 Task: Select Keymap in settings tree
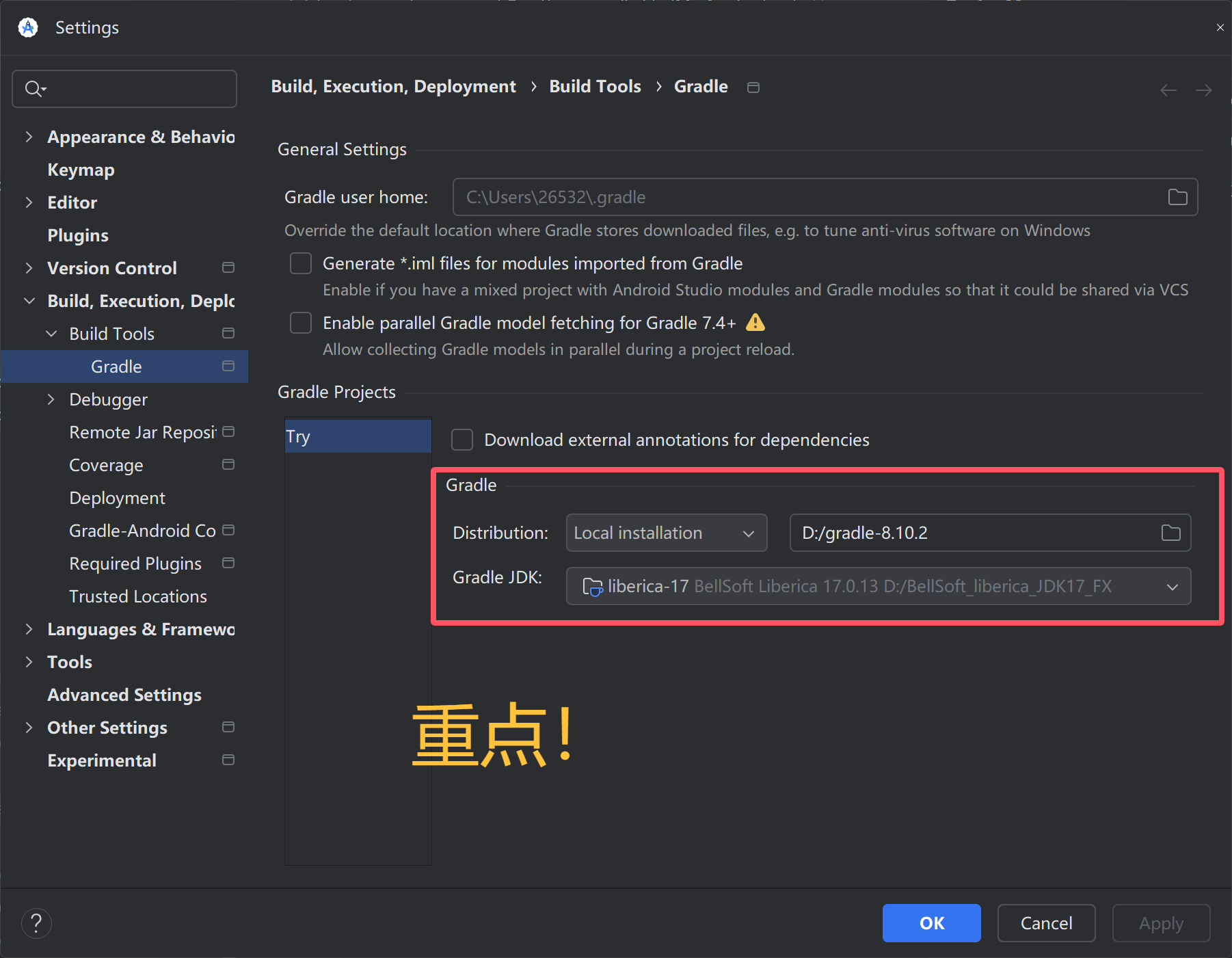point(81,170)
